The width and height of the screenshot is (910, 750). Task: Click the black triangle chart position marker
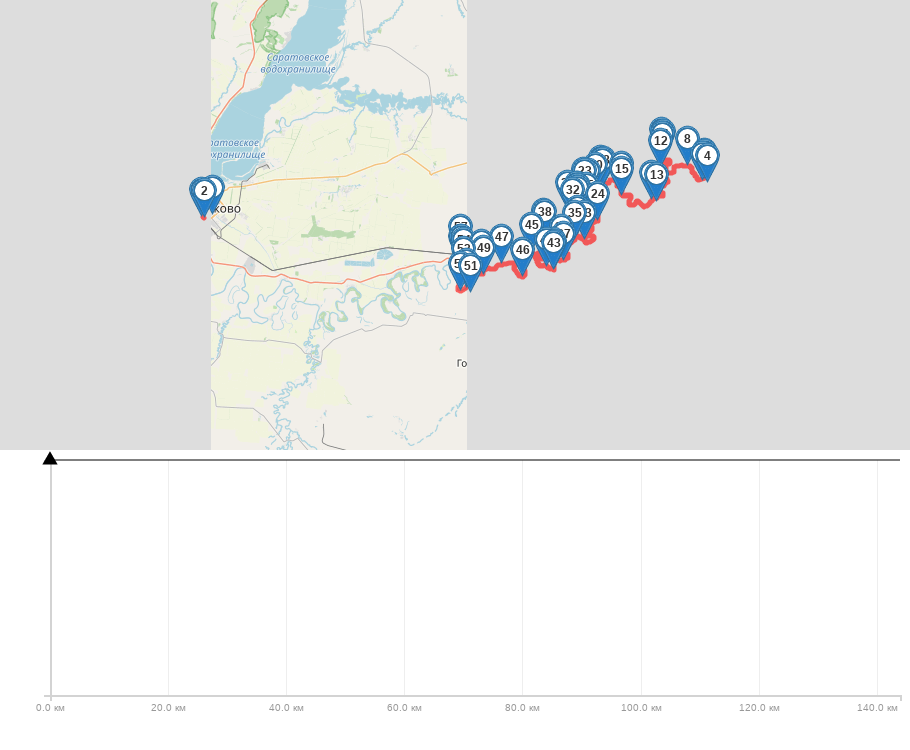(50, 458)
